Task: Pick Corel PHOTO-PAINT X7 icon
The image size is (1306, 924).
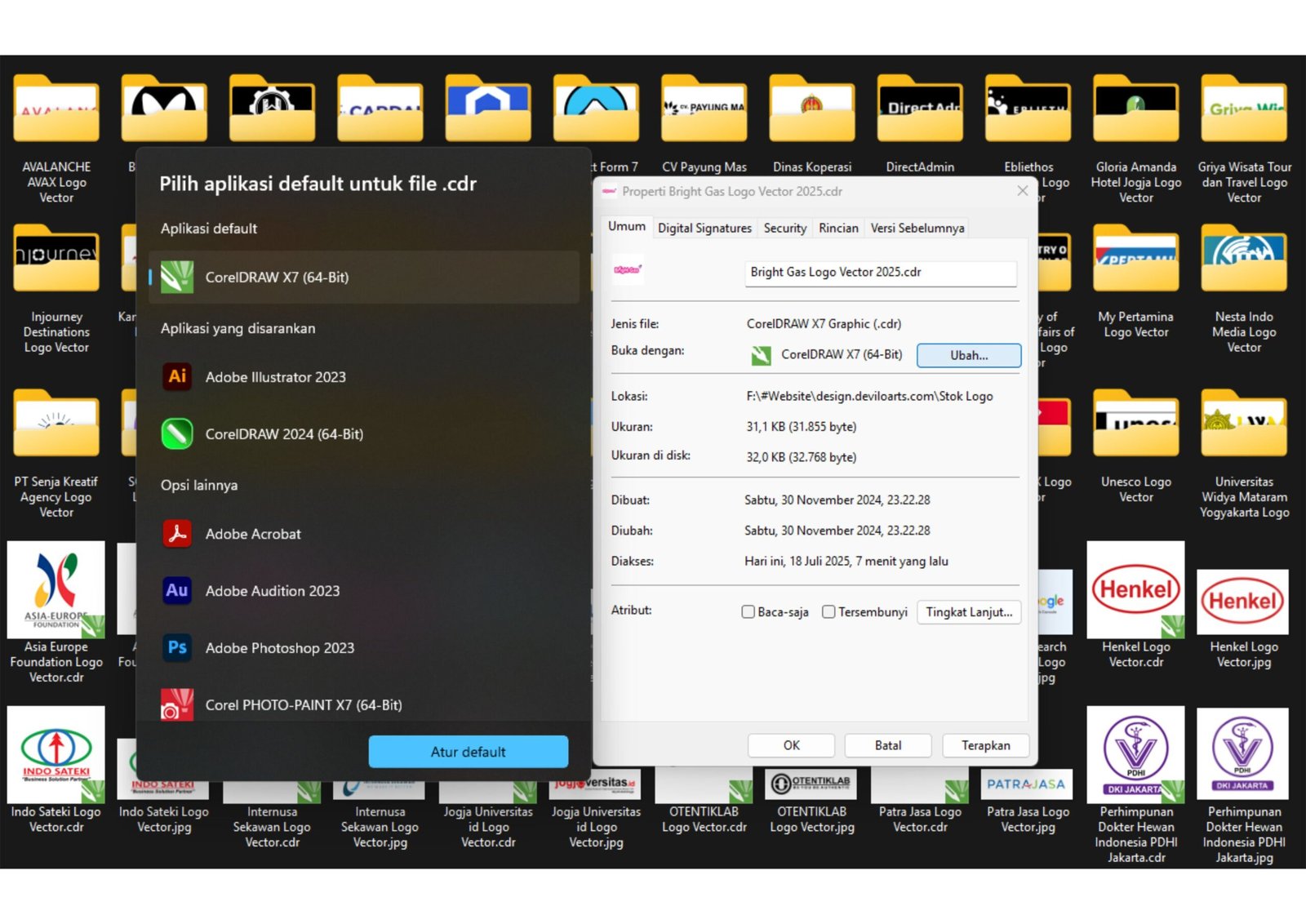Action: pos(177,705)
